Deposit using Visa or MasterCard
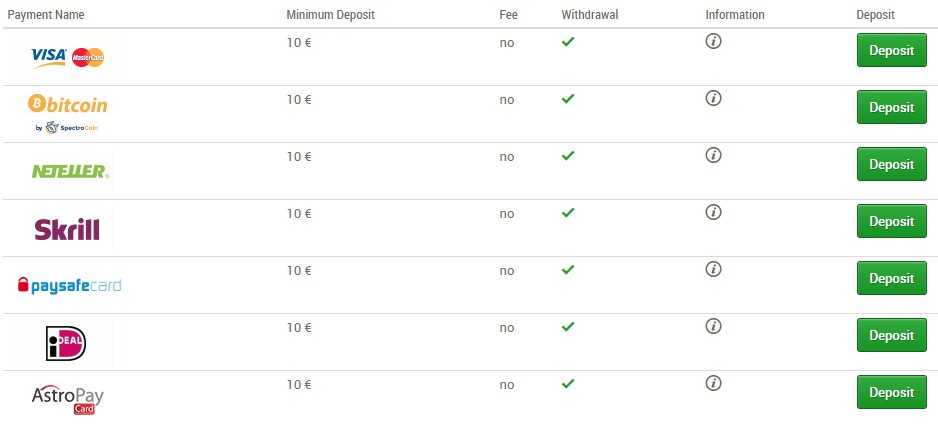Screen dimensions: 938x426 point(891,50)
